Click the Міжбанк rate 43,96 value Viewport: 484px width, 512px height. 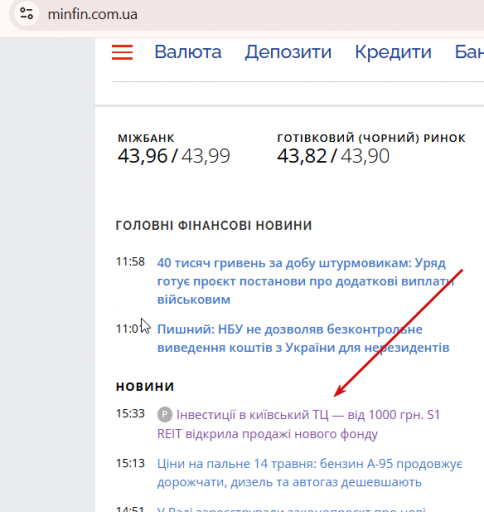[x=142, y=156]
